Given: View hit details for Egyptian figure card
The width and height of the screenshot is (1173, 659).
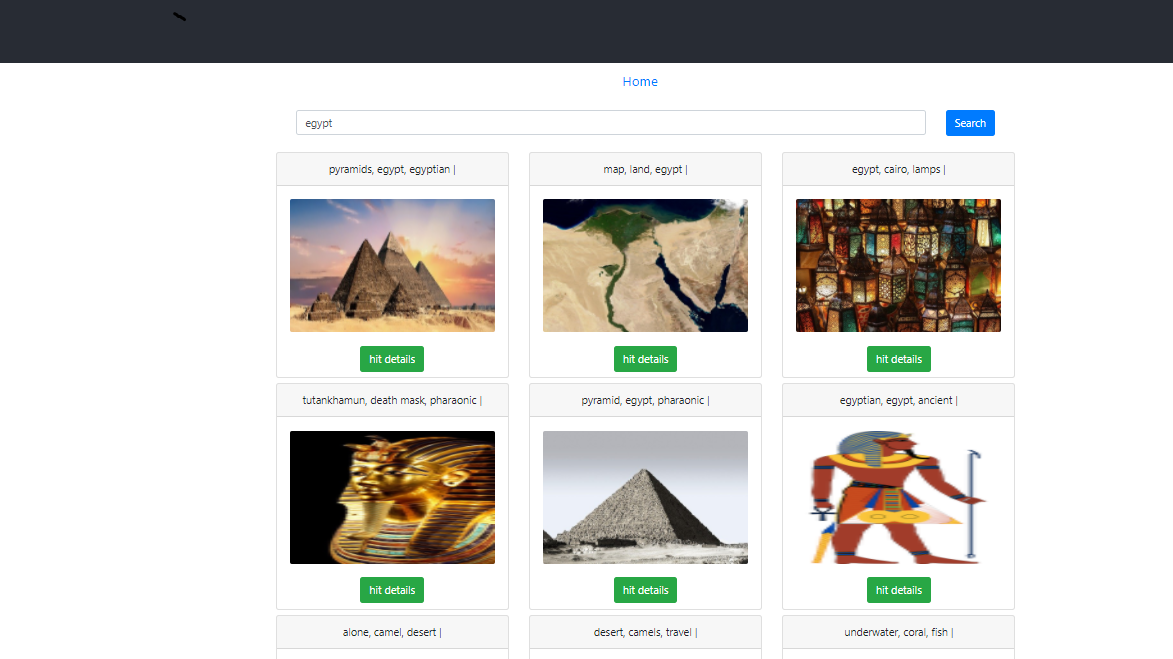Looking at the screenshot, I should tap(898, 590).
